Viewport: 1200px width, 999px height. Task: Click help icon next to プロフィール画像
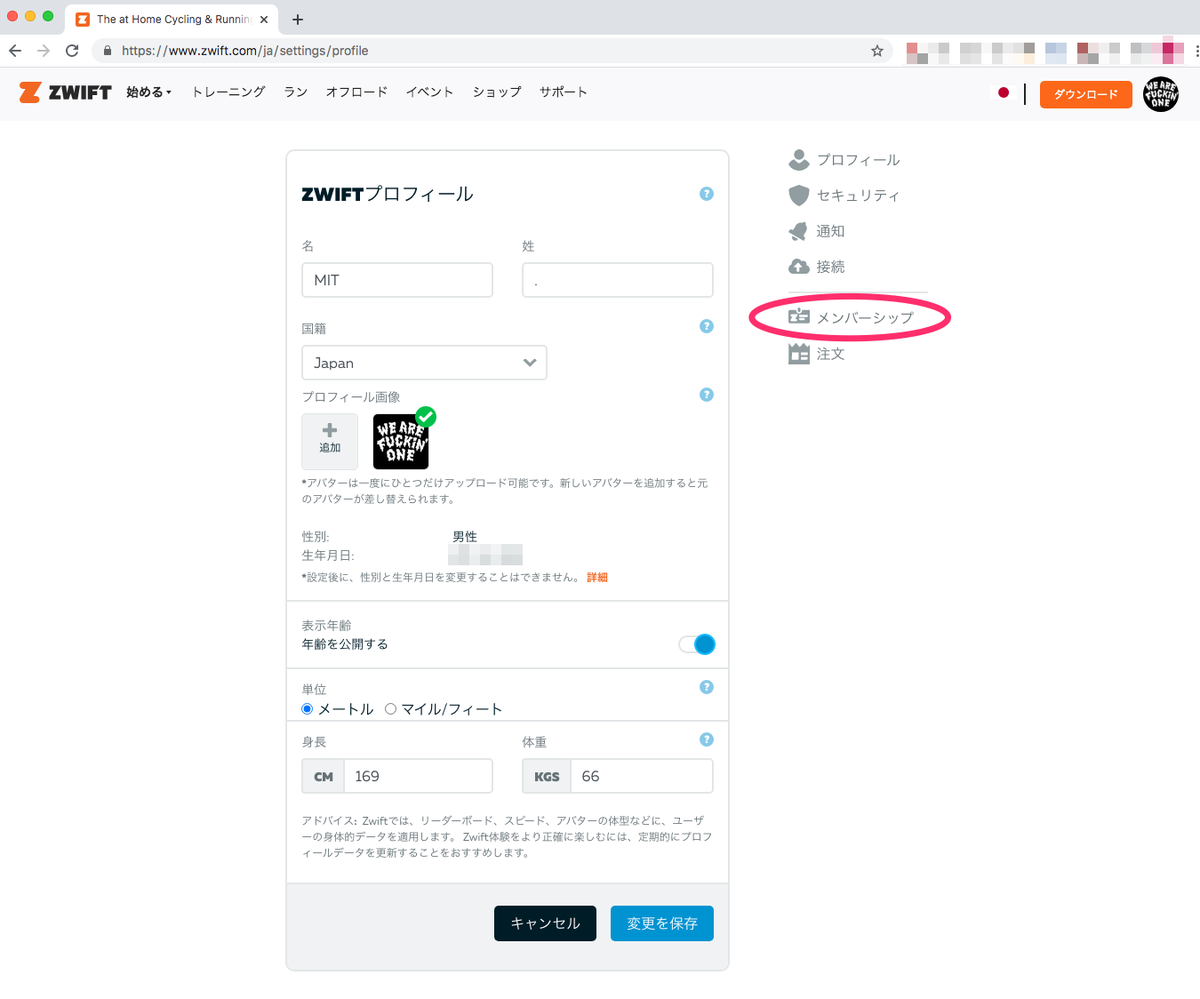(x=707, y=395)
